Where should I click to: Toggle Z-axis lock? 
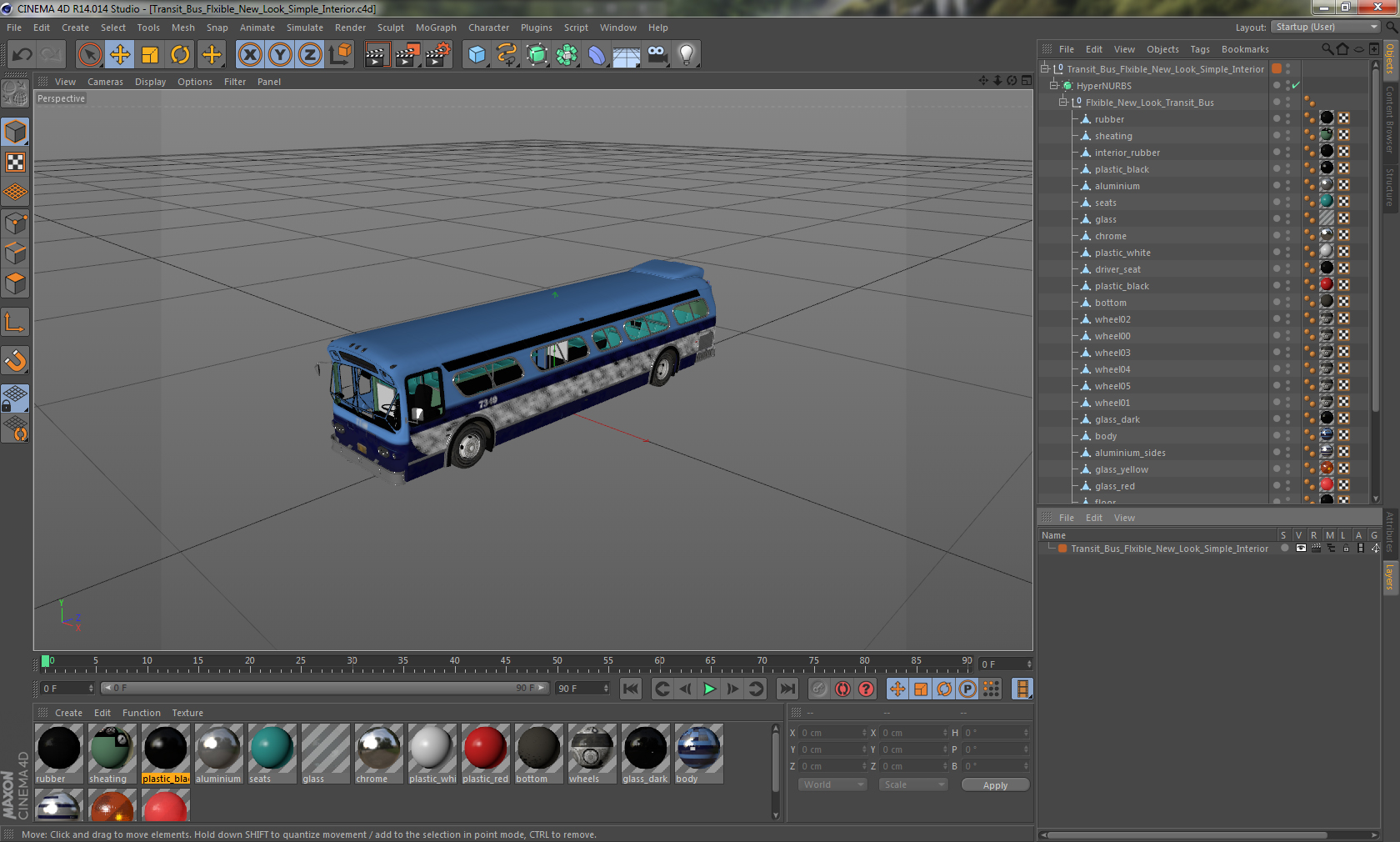[x=310, y=55]
